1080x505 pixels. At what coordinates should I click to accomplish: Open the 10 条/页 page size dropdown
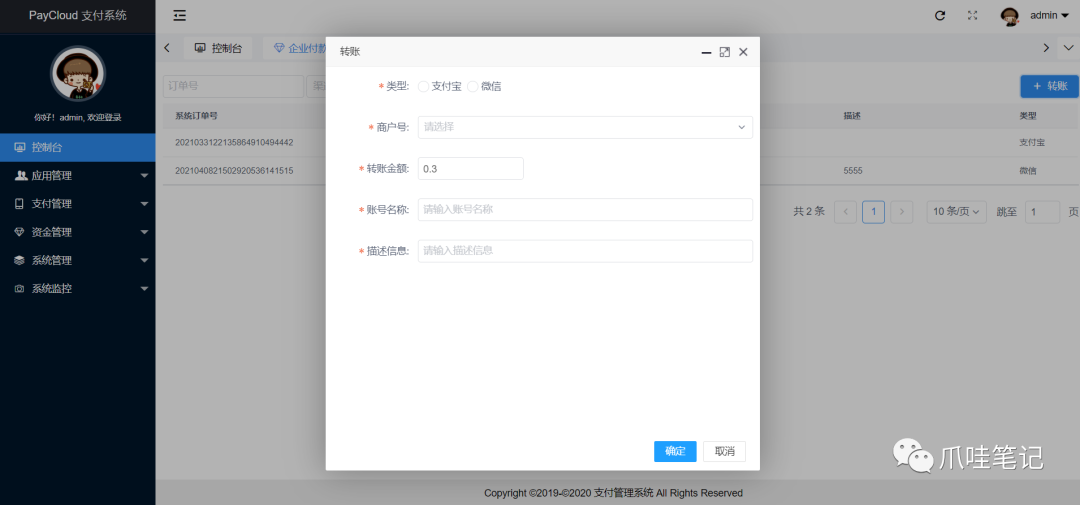pos(957,212)
